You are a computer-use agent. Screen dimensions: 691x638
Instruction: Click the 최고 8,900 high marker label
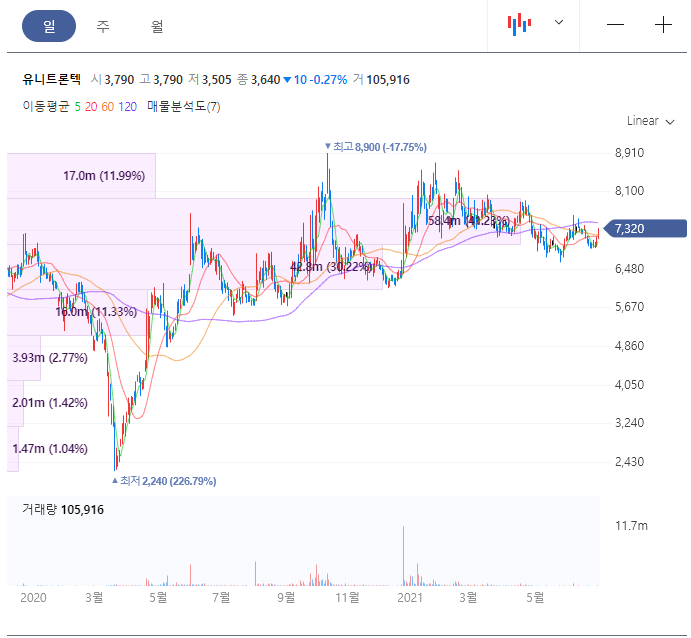pyautogui.click(x=376, y=147)
